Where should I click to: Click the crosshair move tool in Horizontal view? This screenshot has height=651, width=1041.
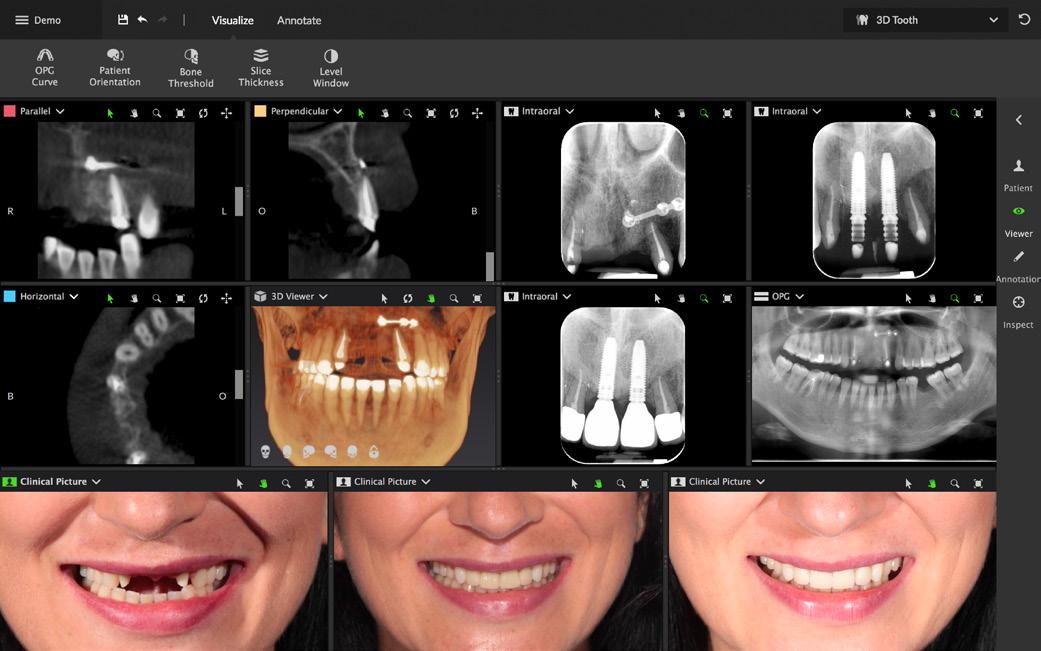pyautogui.click(x=226, y=299)
